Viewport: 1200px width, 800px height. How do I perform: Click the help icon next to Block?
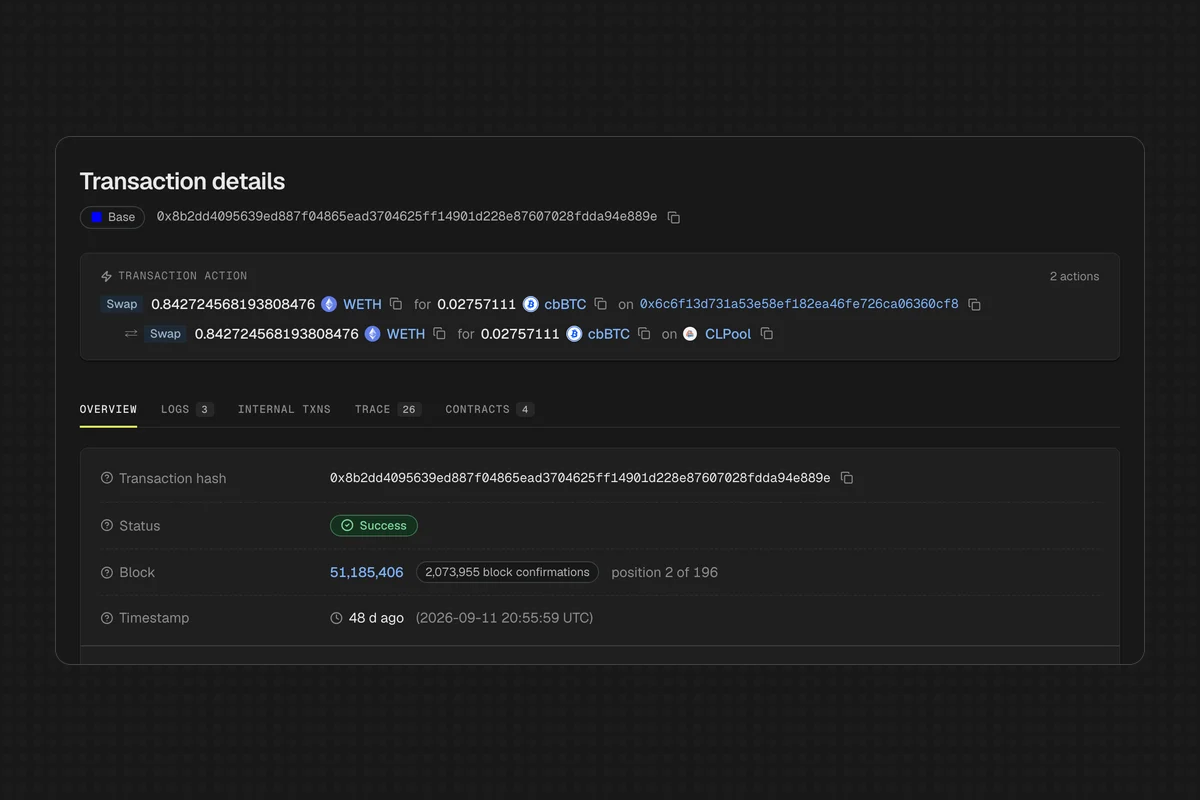pos(107,572)
